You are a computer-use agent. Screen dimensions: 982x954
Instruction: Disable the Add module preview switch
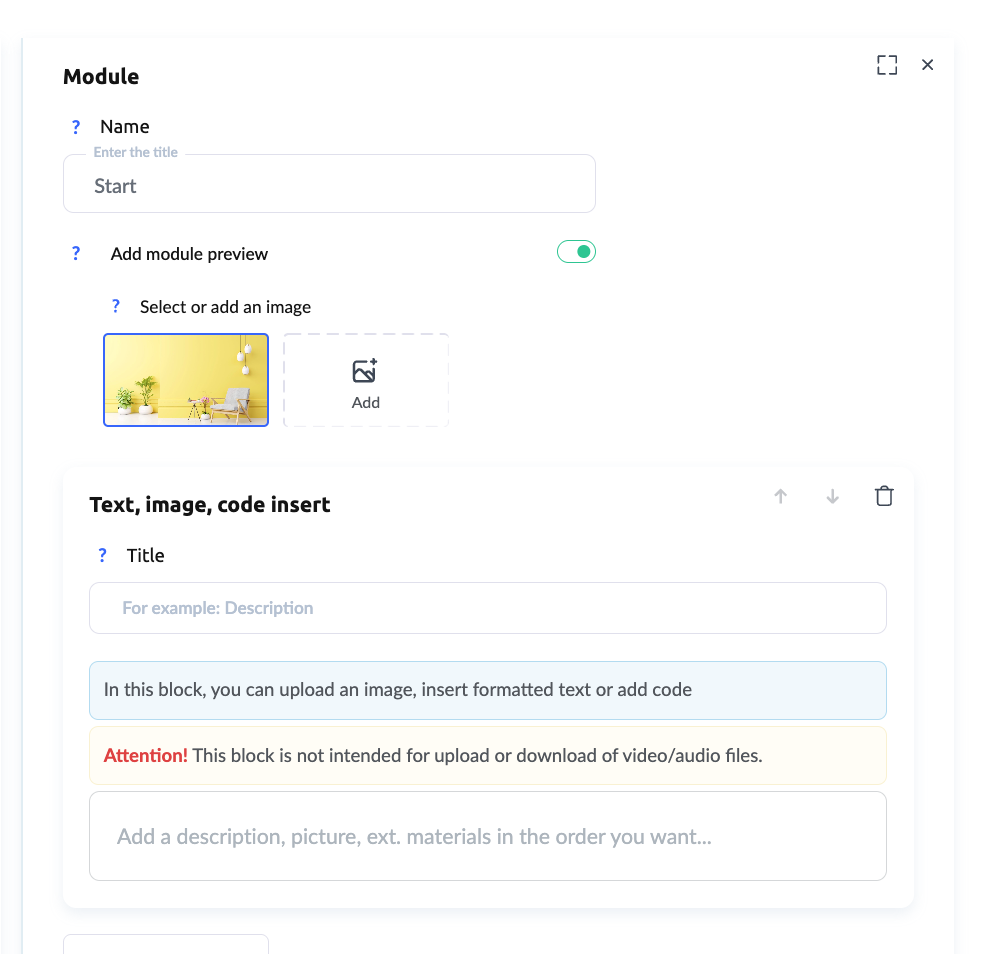click(576, 252)
